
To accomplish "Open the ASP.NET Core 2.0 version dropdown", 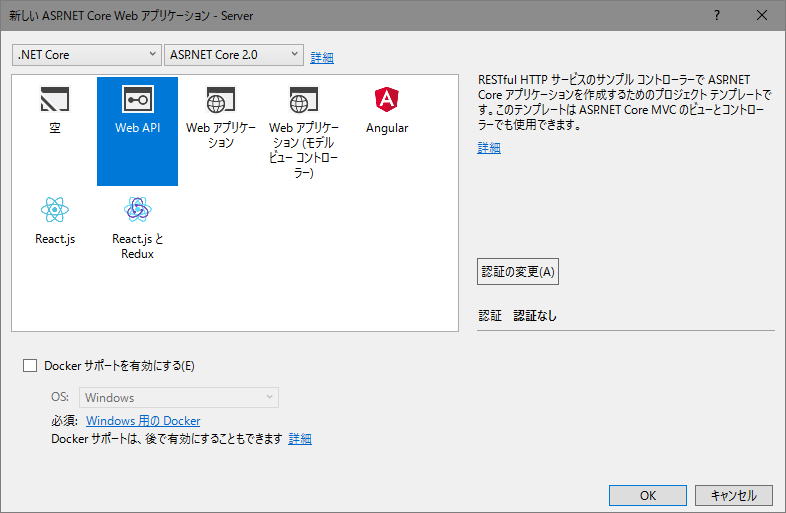I will pyautogui.click(x=234, y=55).
